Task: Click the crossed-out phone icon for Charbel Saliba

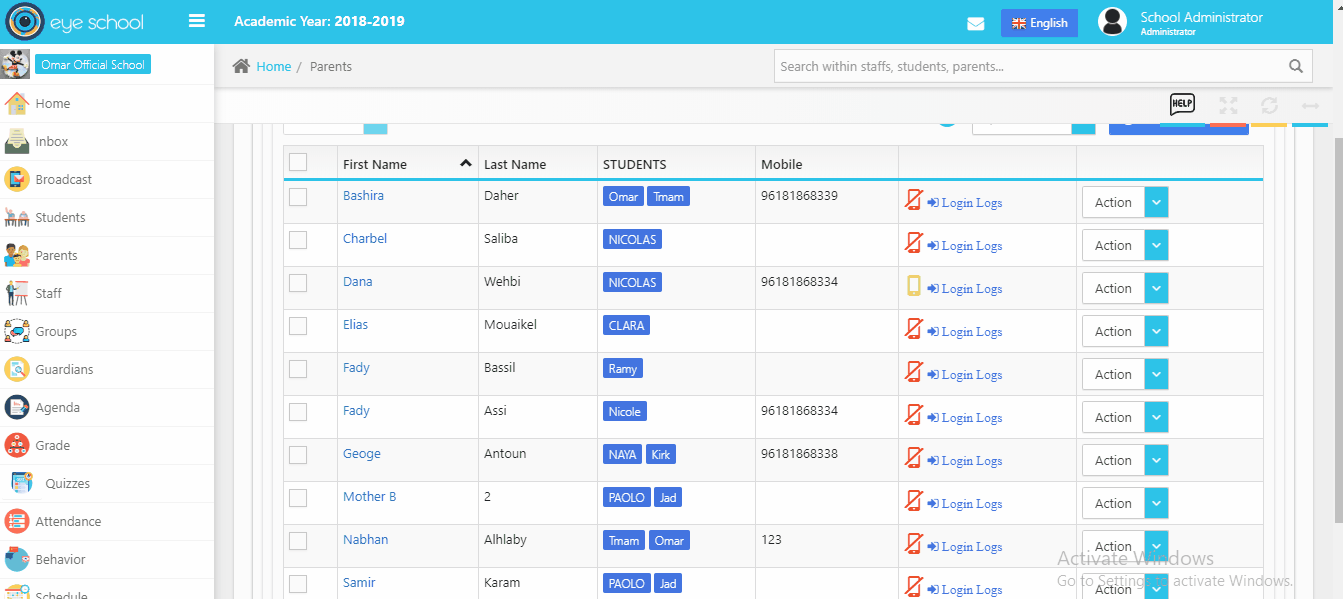Action: [x=913, y=243]
